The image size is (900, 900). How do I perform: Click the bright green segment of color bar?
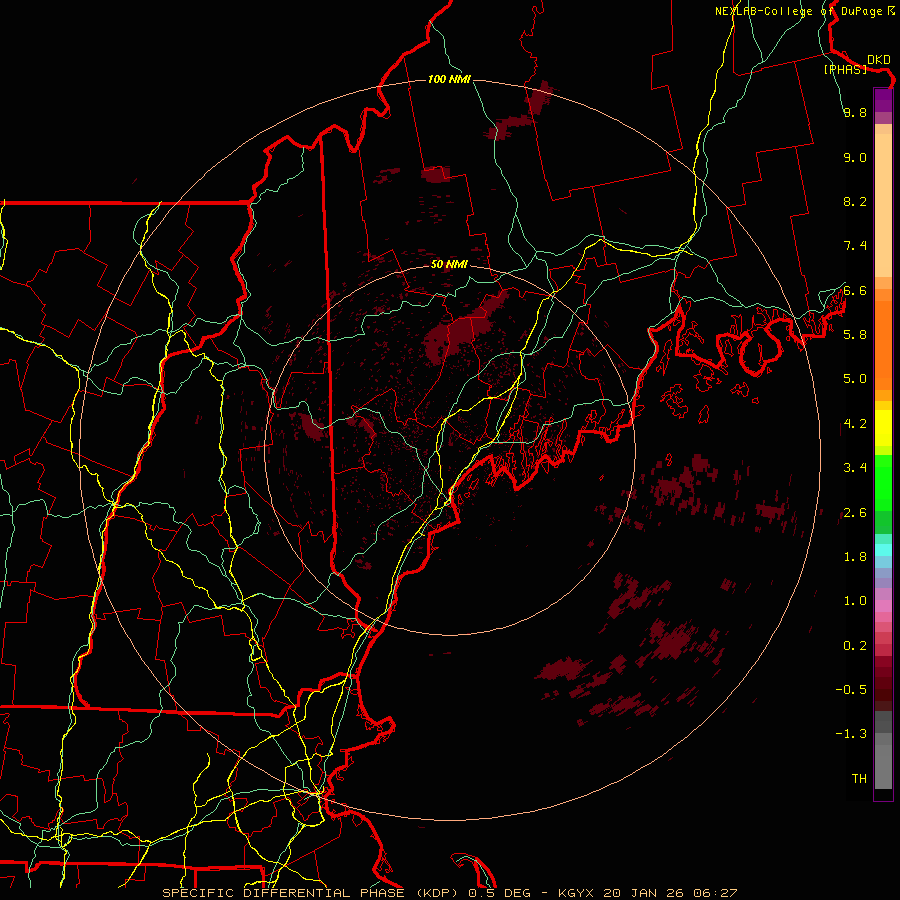(x=883, y=482)
